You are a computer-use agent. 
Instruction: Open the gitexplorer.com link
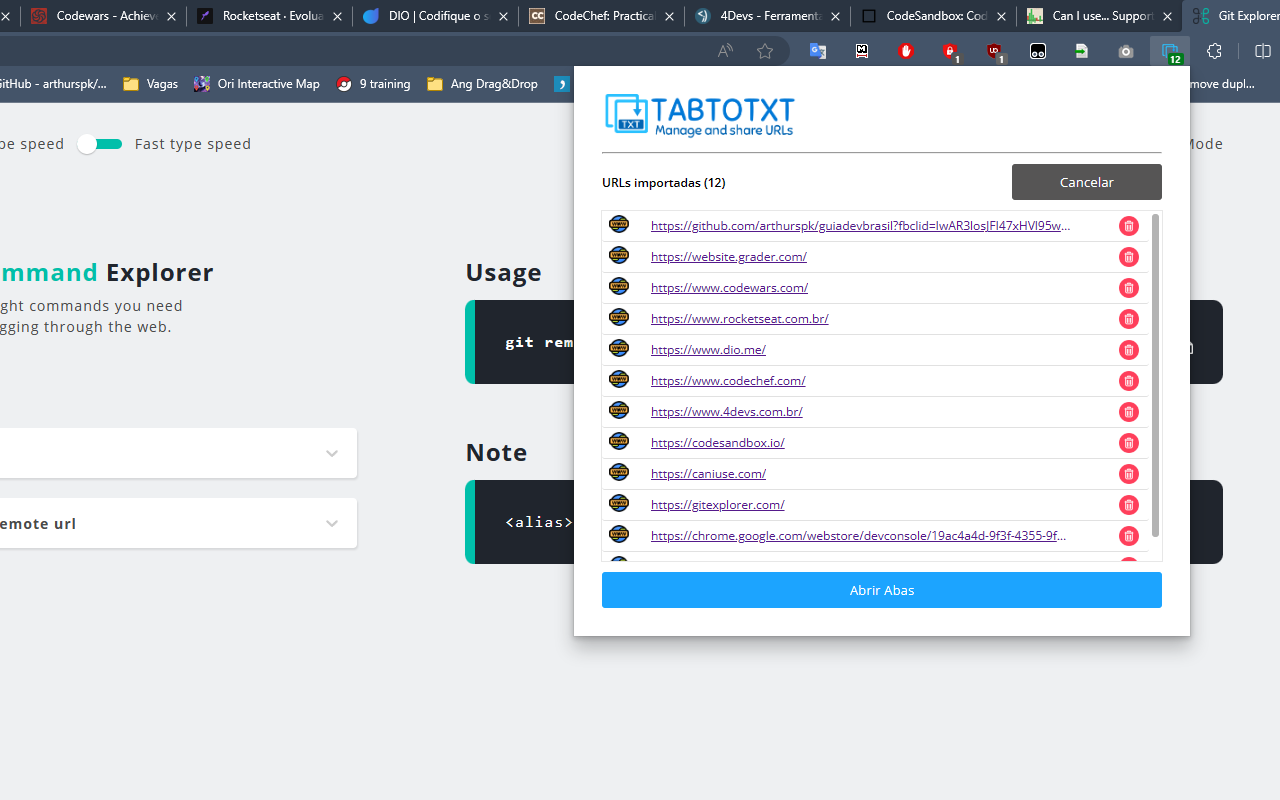point(717,504)
